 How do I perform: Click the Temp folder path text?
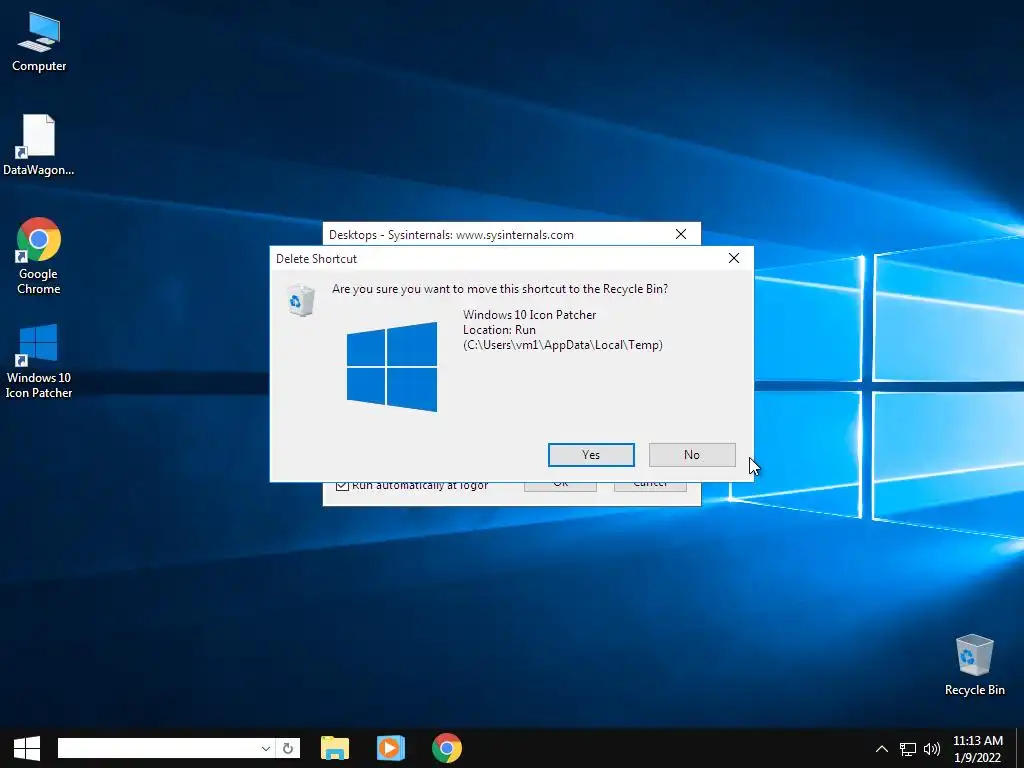(x=563, y=345)
